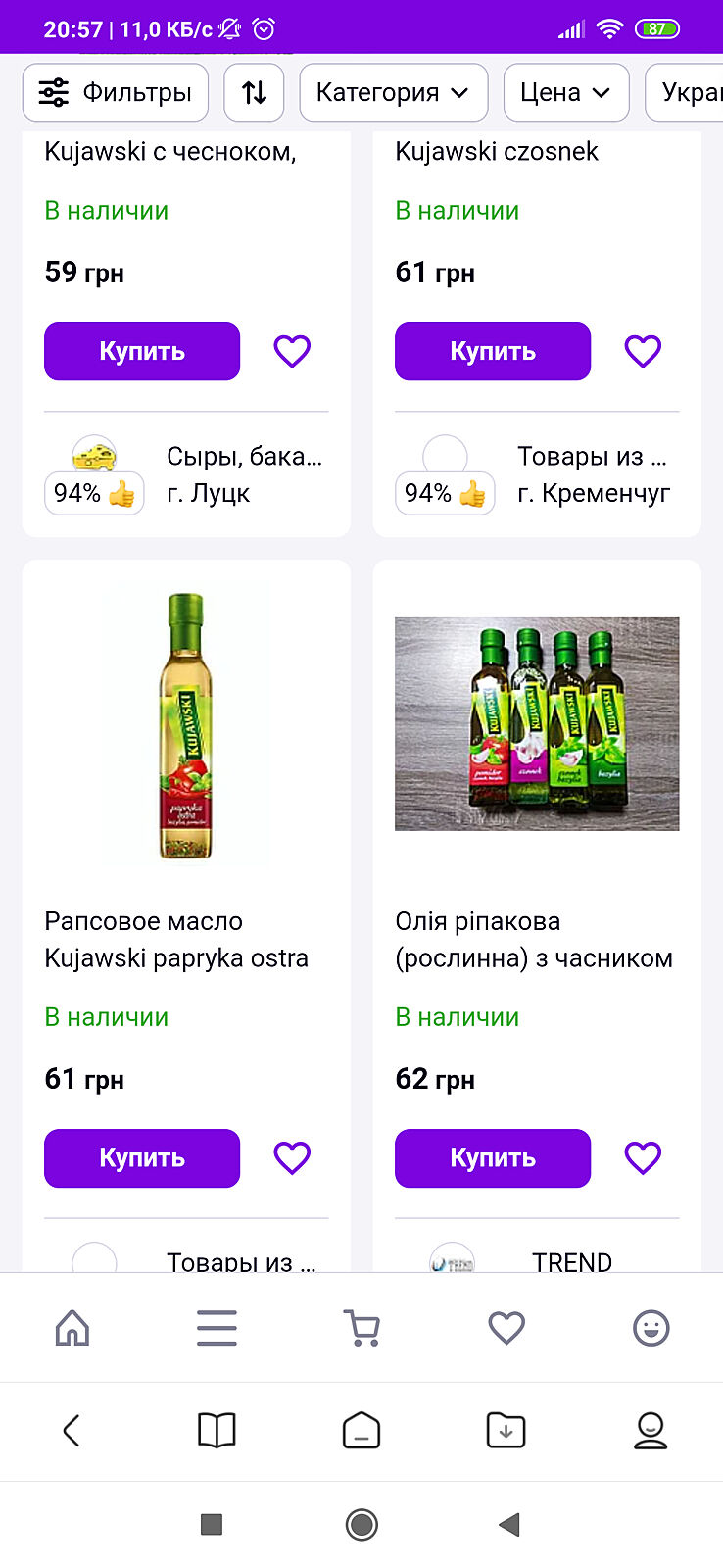The width and height of the screenshot is (723, 1568).
Task: Buy the Kujawski papryka ostra oil
Action: (142, 1157)
